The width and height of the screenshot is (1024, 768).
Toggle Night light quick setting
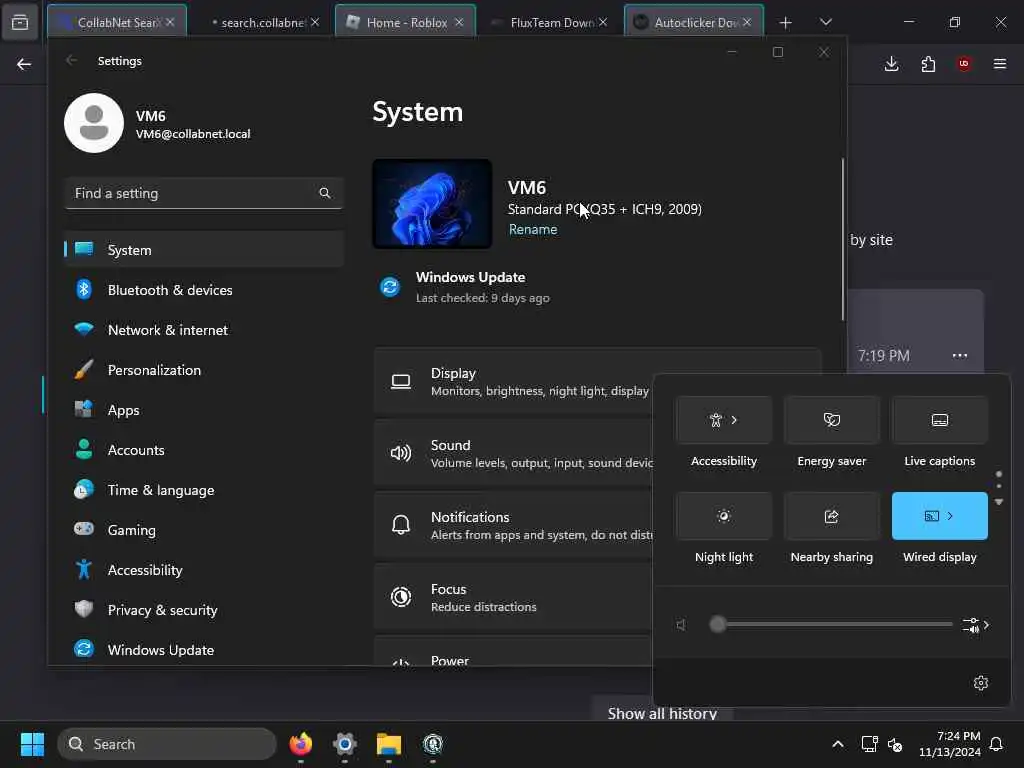click(x=724, y=516)
